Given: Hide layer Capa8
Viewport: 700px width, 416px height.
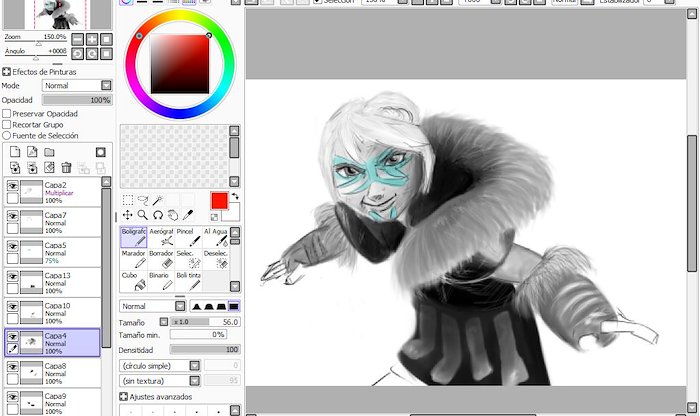Looking at the screenshot, I should coord(12,367).
